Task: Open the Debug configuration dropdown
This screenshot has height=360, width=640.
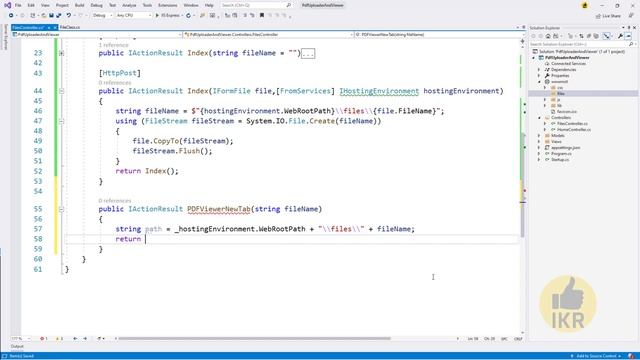Action: [x=102, y=16]
